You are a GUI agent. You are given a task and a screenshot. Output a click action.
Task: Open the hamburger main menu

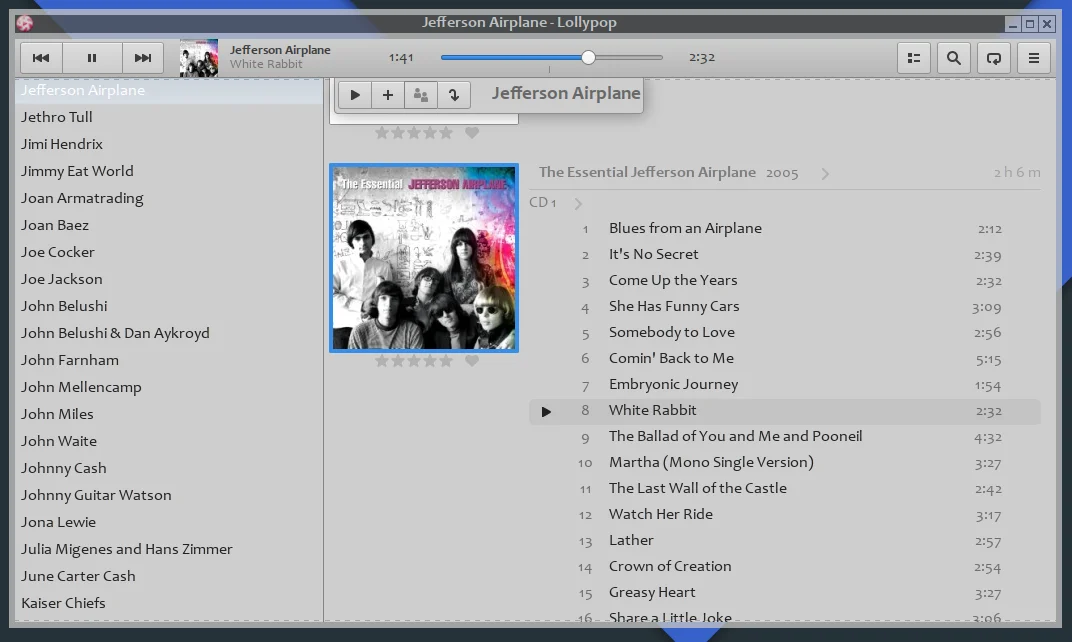click(x=1034, y=58)
